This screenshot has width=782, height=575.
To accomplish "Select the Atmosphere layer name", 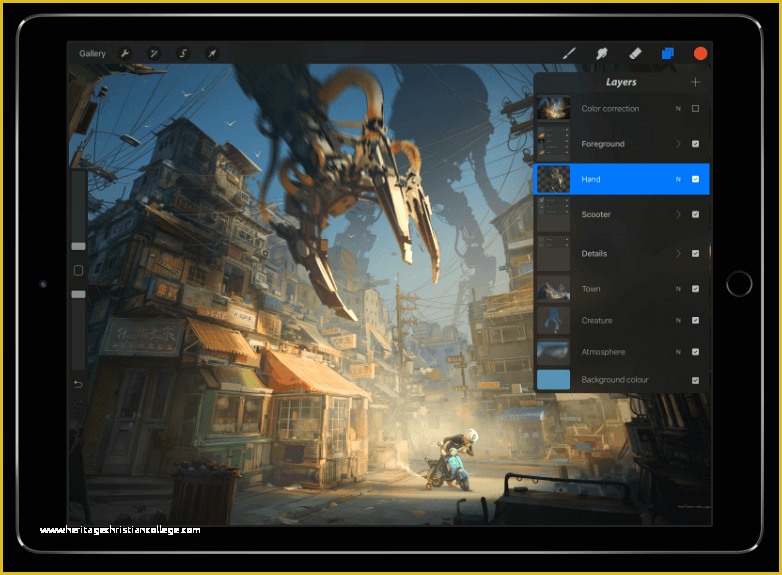I will (x=603, y=352).
